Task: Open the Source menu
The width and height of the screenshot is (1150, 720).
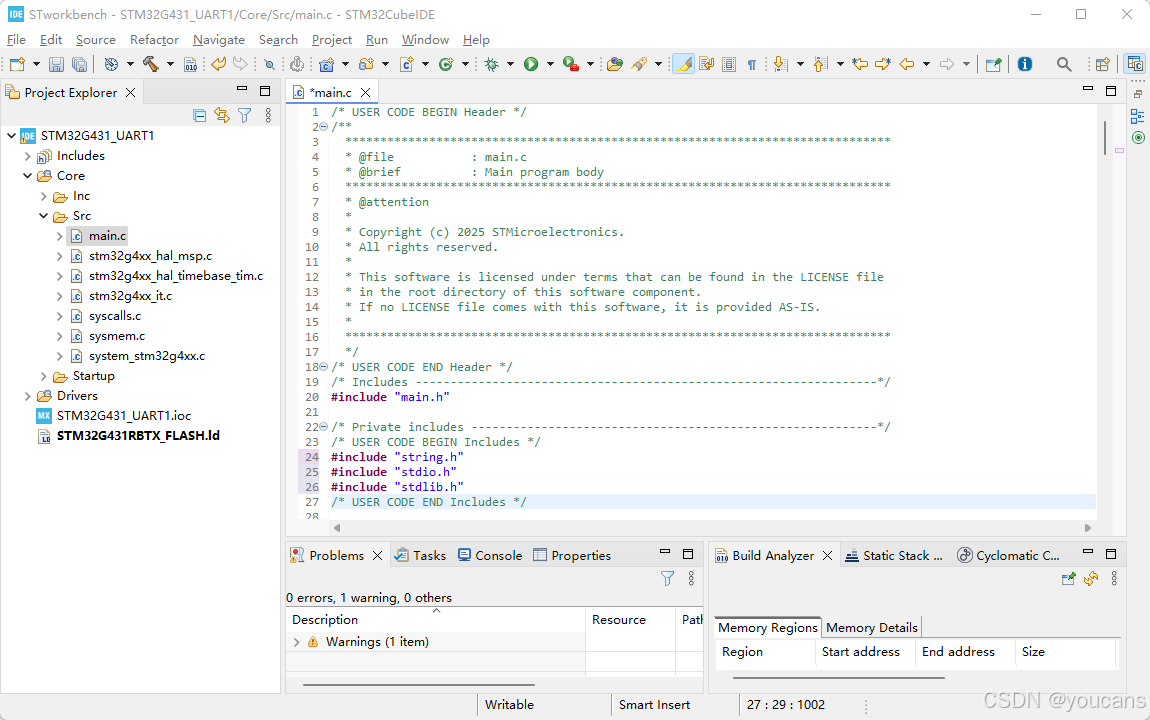Action: click(95, 40)
